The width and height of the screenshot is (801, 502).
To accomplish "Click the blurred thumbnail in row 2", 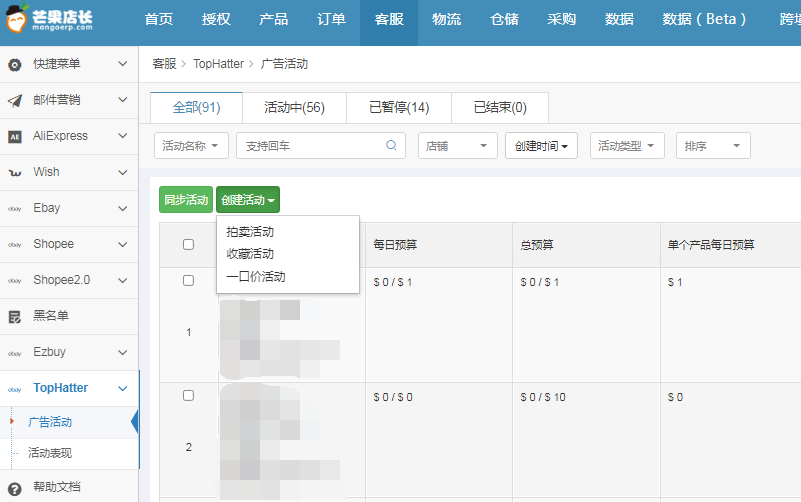I will [x=280, y=442].
